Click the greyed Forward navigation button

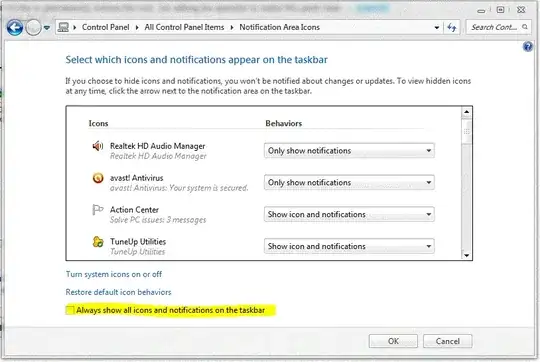[33, 28]
